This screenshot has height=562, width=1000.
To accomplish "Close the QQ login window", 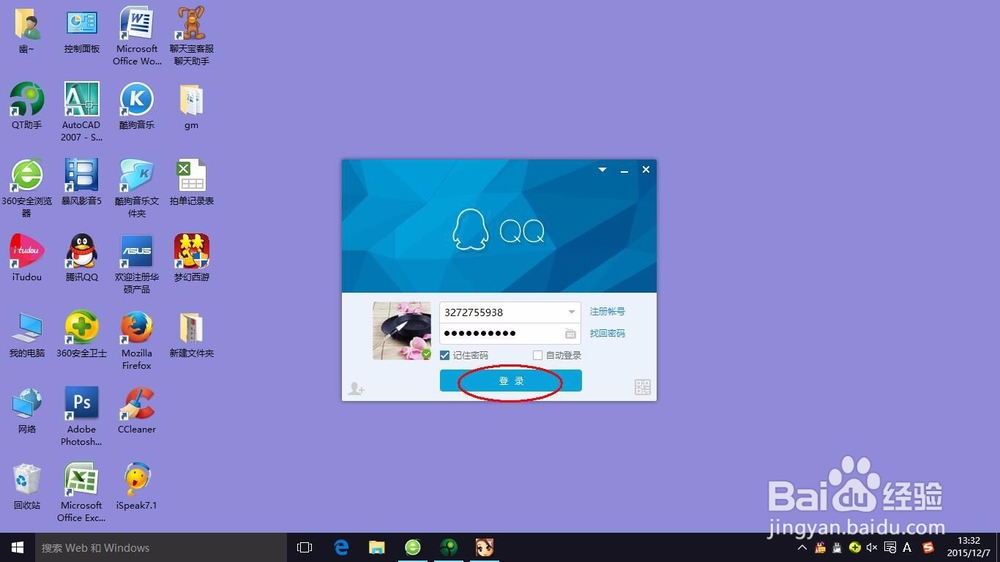I will point(646,169).
